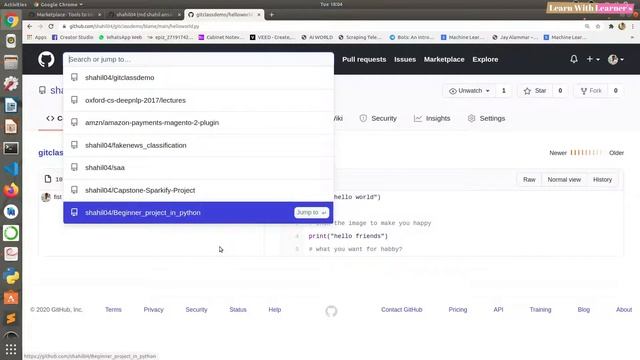
Task: Click the repo icon beside shahil04/saa
Action: coord(74,167)
